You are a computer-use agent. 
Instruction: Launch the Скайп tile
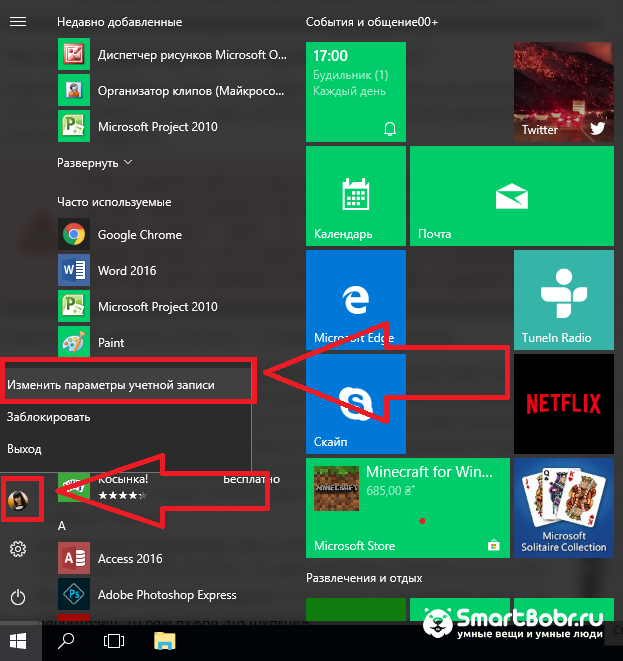point(356,404)
